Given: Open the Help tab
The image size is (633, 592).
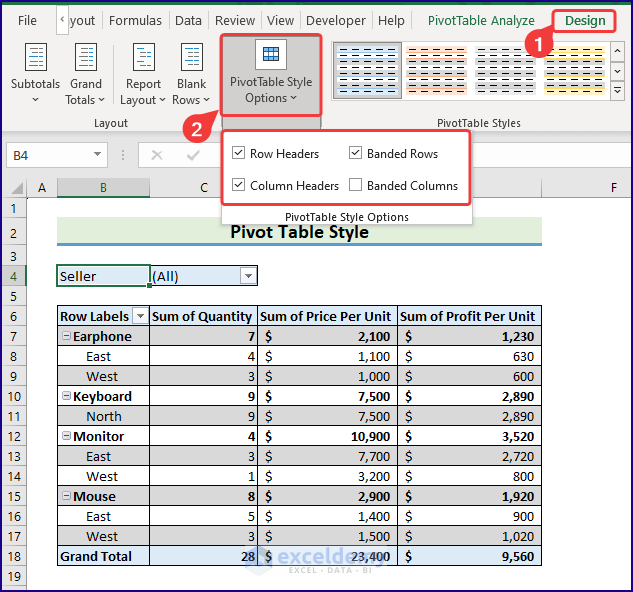Looking at the screenshot, I should pos(391,21).
